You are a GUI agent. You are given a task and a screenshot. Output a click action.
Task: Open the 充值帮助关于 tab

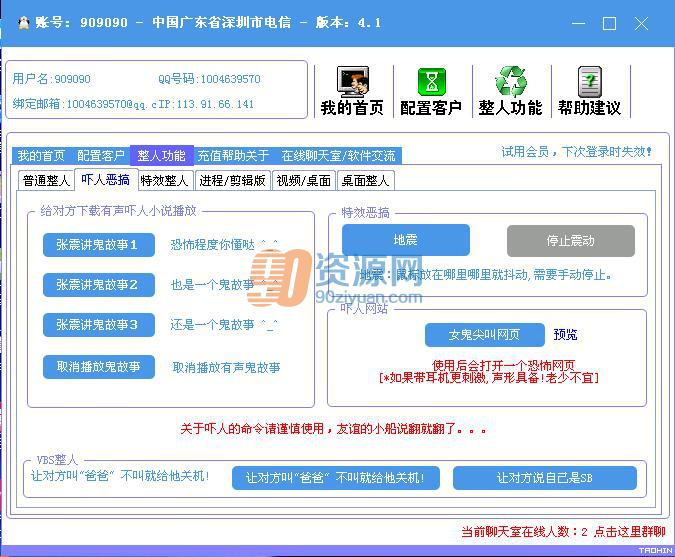[x=233, y=155]
